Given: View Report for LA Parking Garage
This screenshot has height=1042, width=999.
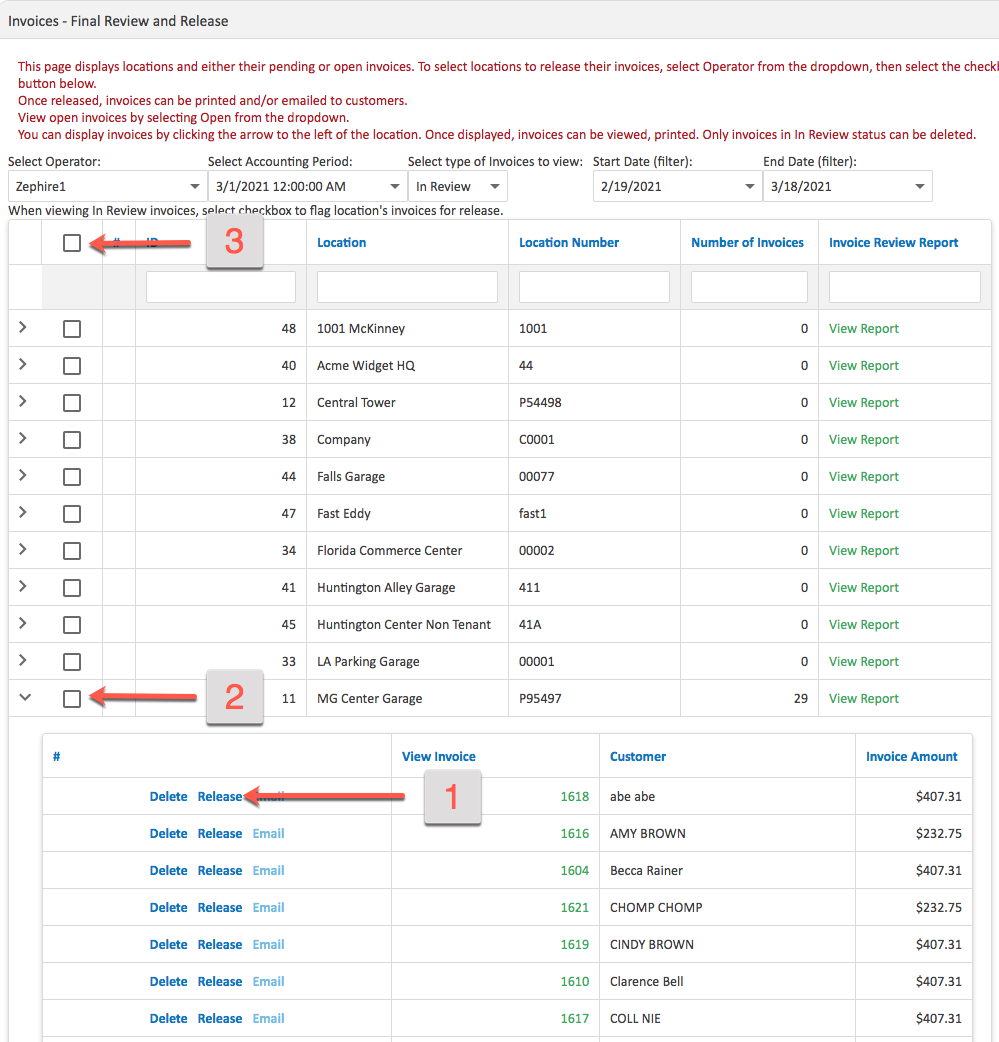Looking at the screenshot, I should (x=862, y=661).
